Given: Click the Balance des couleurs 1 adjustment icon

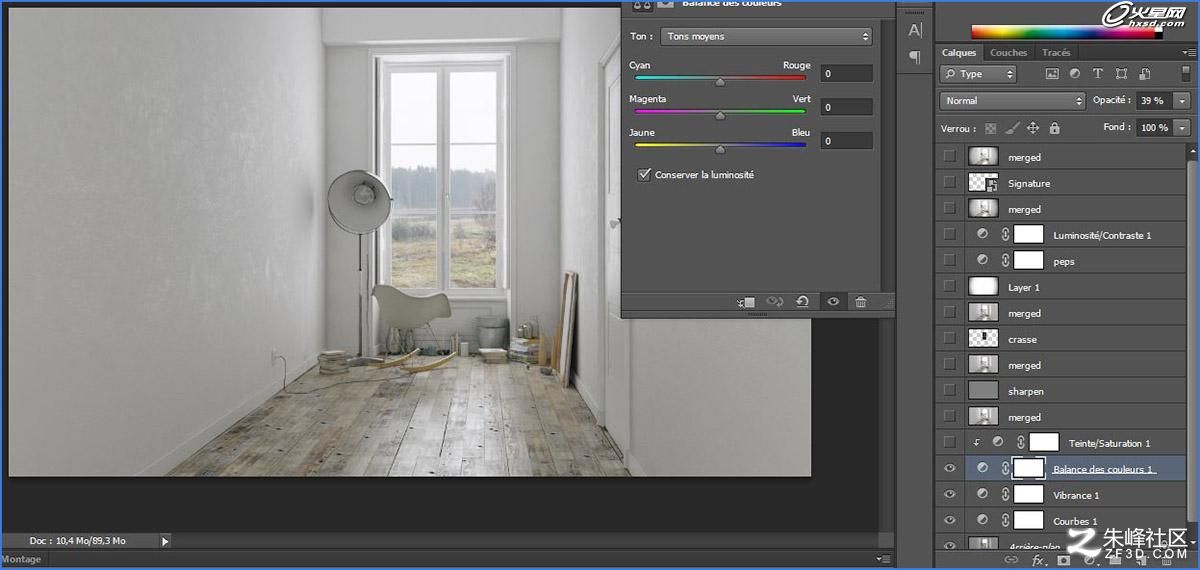Looking at the screenshot, I should coord(983,468).
